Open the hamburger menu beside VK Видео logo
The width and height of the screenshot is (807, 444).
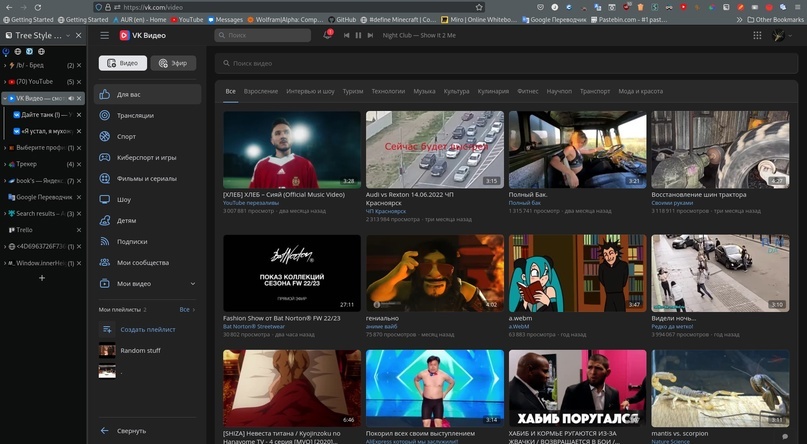point(104,35)
